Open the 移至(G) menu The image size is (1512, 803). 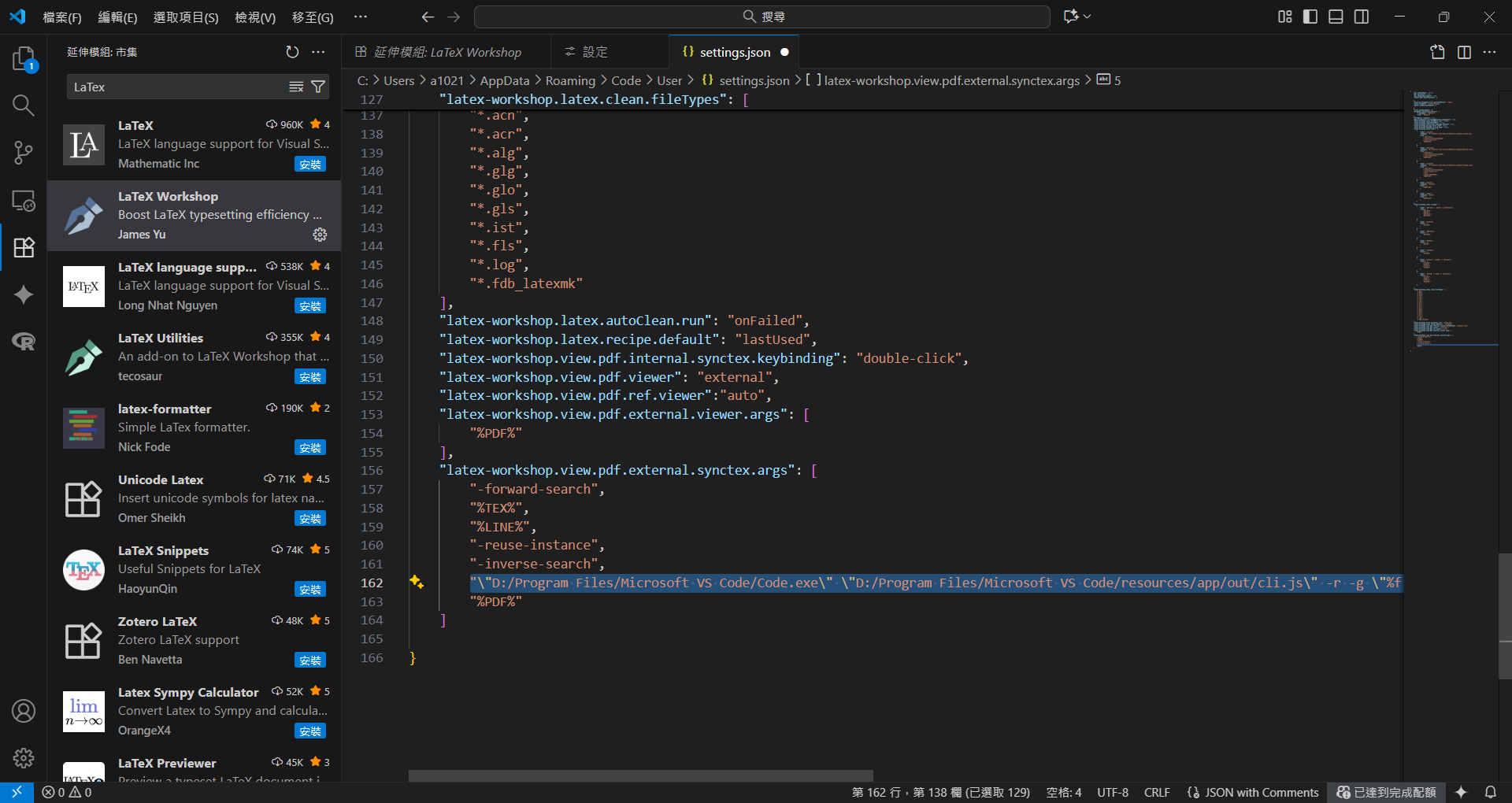(x=313, y=17)
